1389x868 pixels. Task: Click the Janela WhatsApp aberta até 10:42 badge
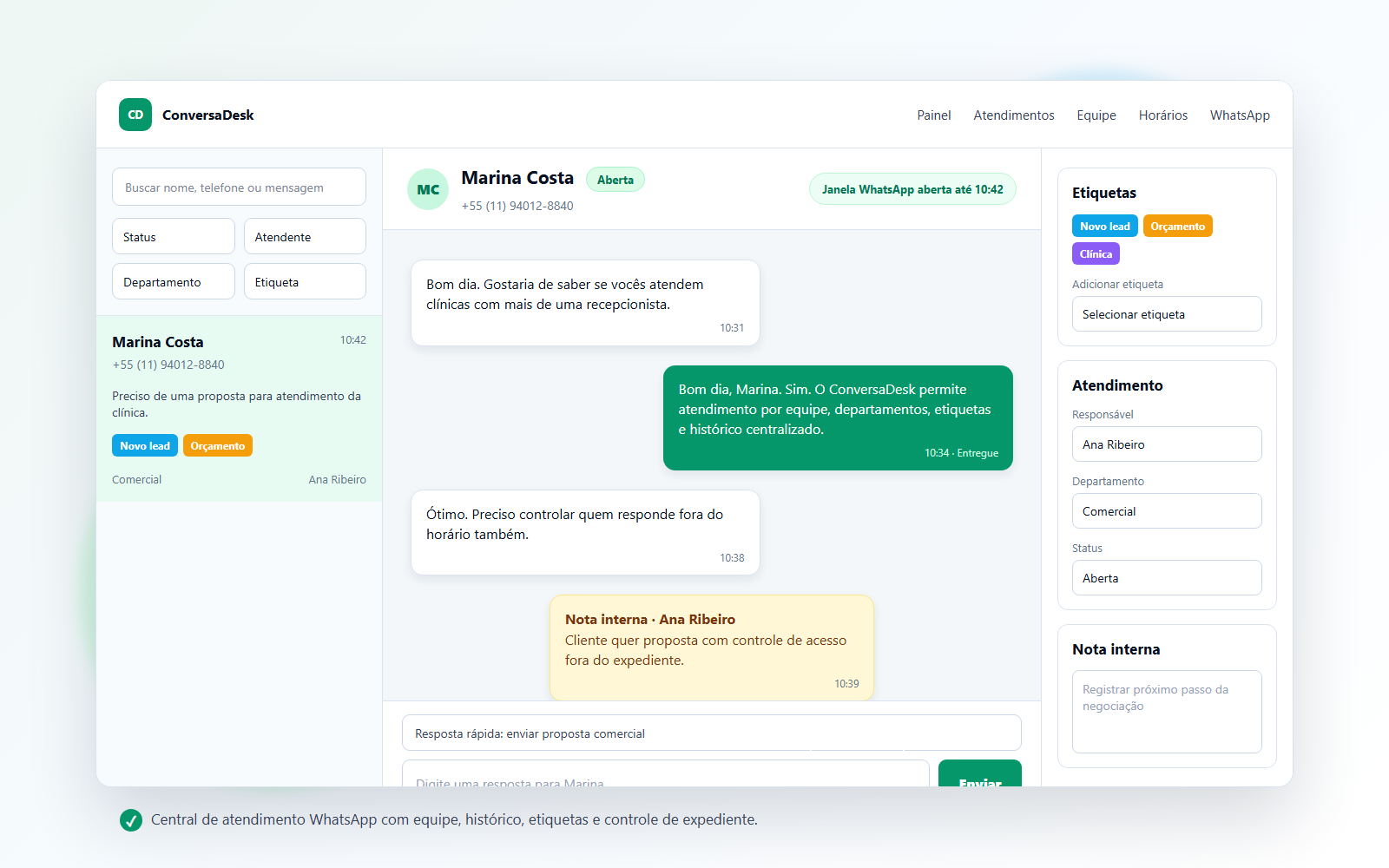pyautogui.click(x=912, y=189)
